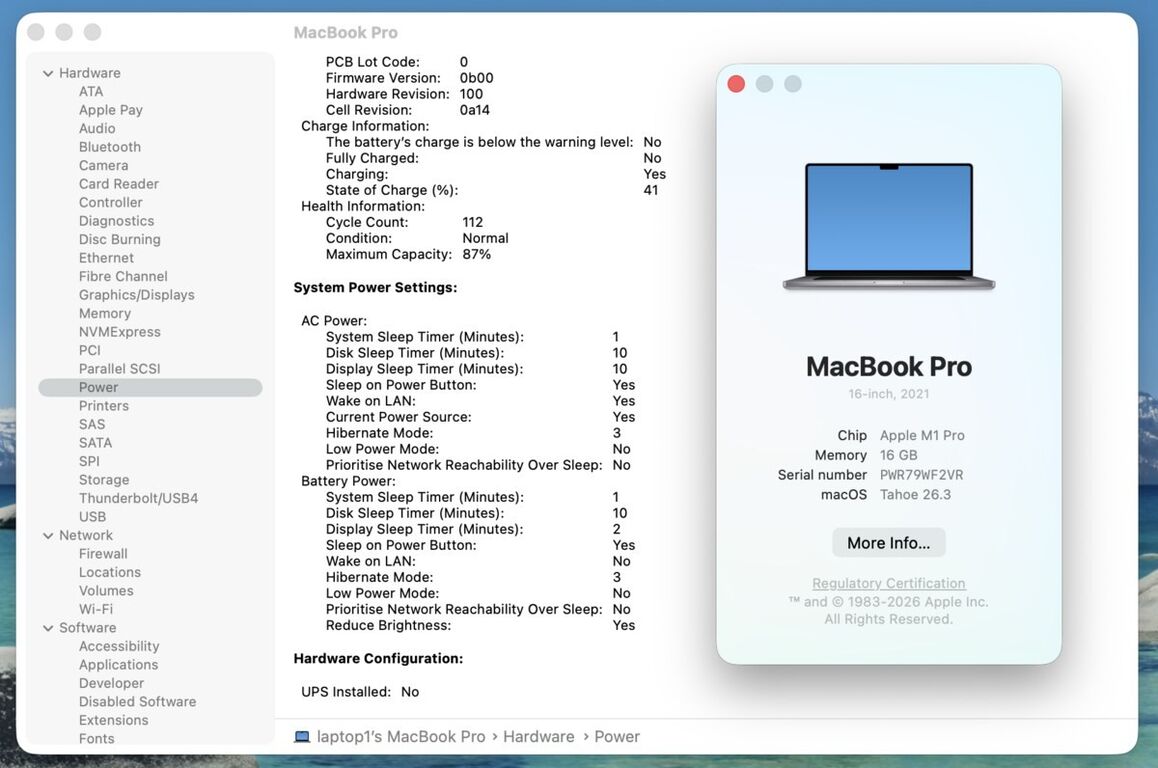Click the chip value Apple M1 Pro
Viewport: 1158px width, 768px height.
point(922,436)
